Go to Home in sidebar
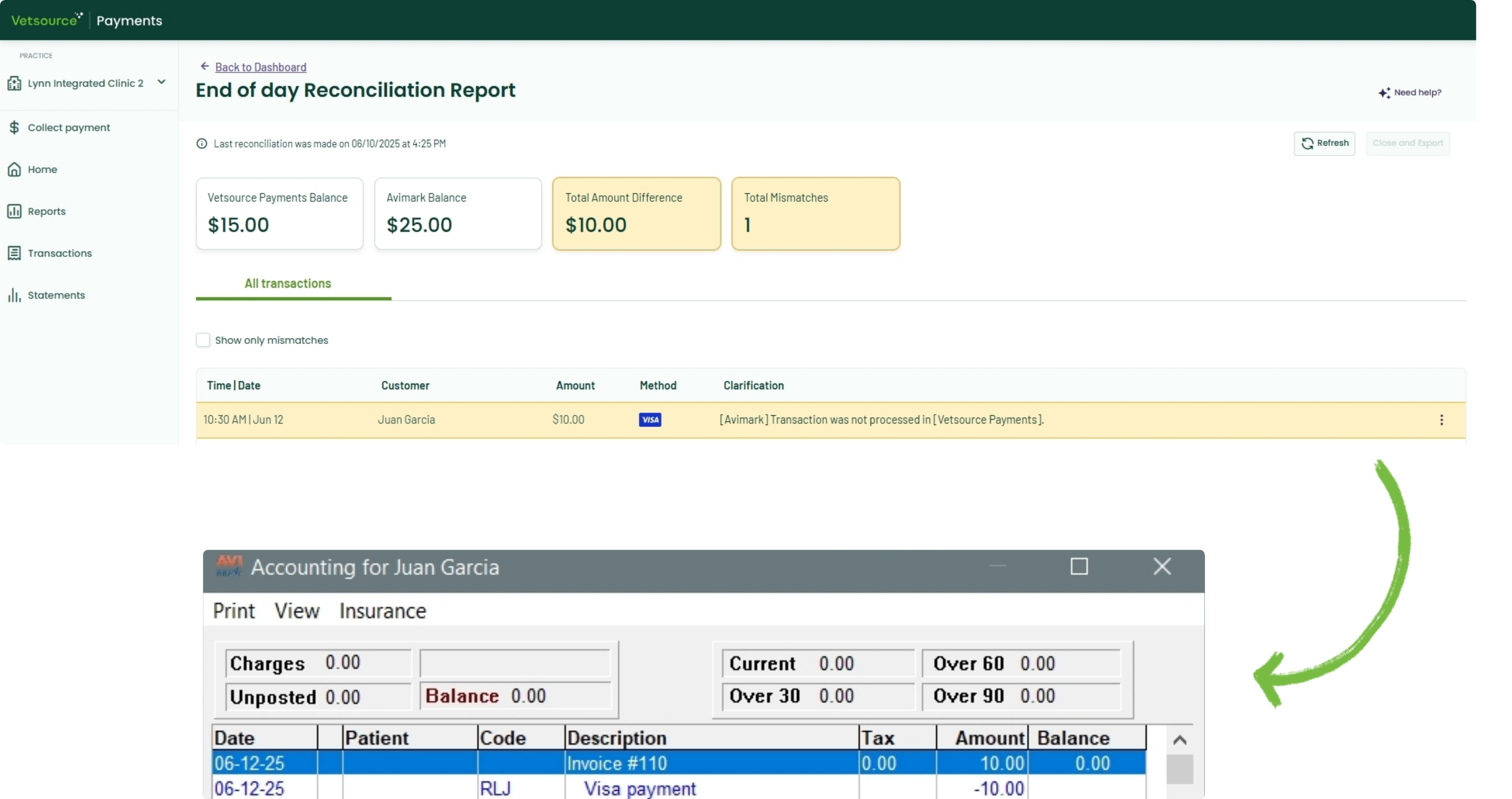The image size is (1512, 799). pyautogui.click(x=42, y=169)
